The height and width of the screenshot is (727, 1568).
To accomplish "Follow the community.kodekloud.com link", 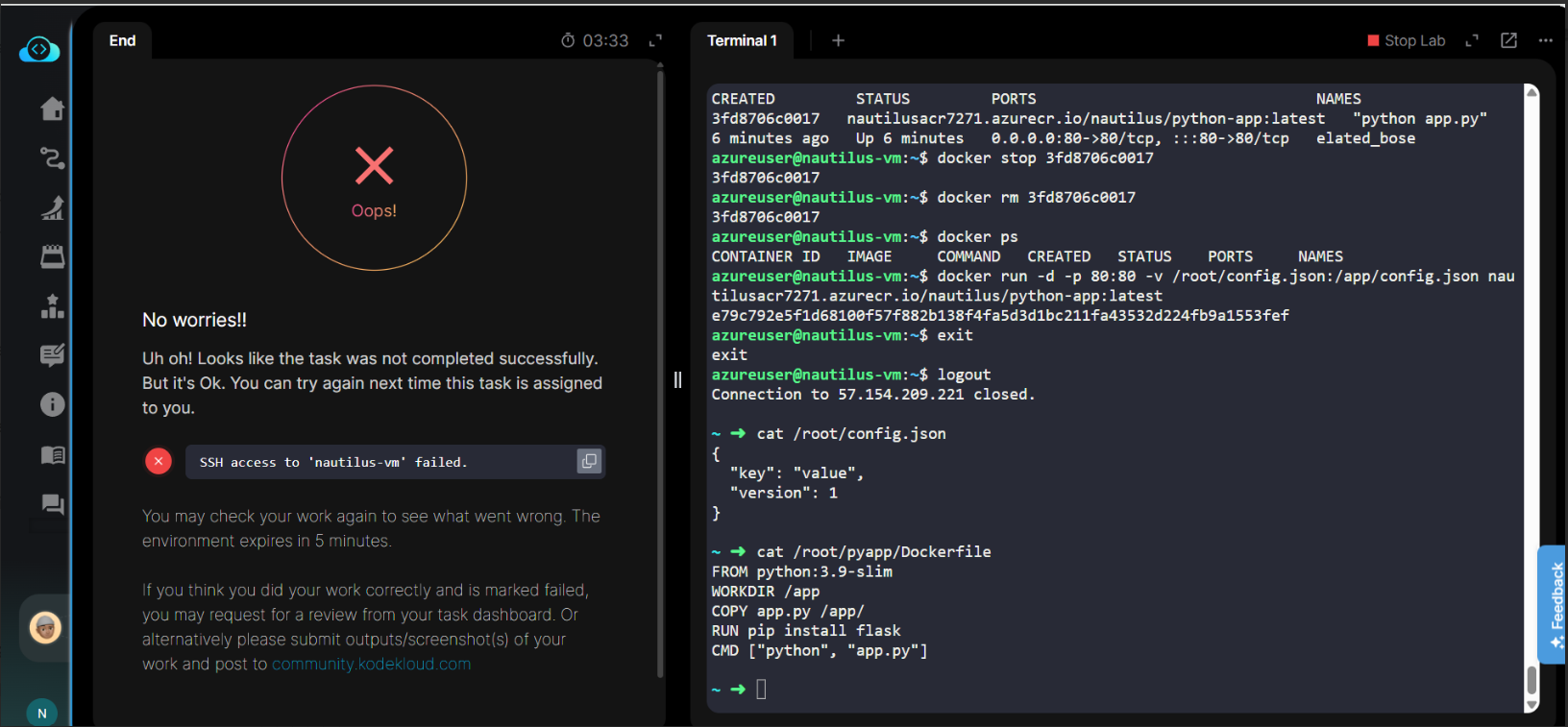I will click(371, 664).
